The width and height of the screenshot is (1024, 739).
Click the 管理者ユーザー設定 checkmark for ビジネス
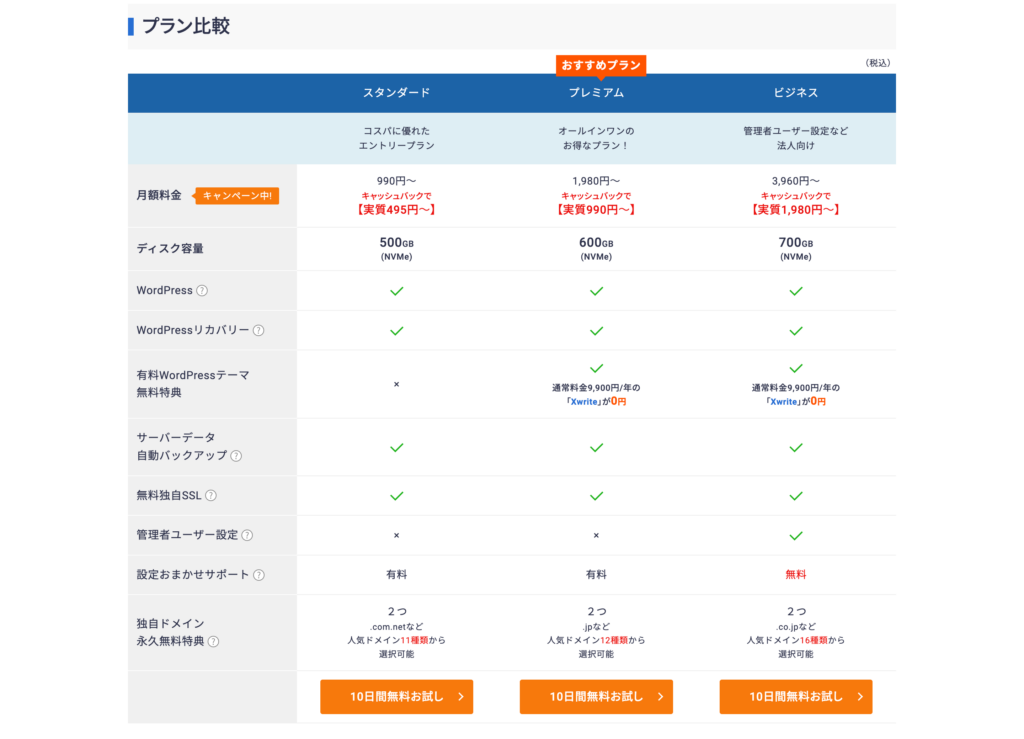(796, 535)
